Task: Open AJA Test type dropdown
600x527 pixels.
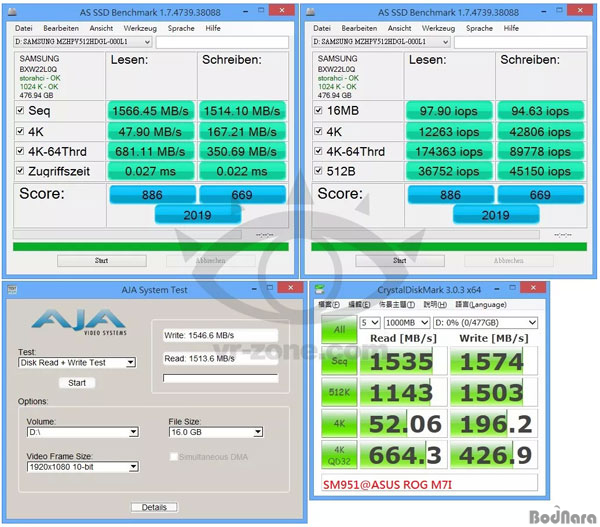Action: tap(77, 362)
